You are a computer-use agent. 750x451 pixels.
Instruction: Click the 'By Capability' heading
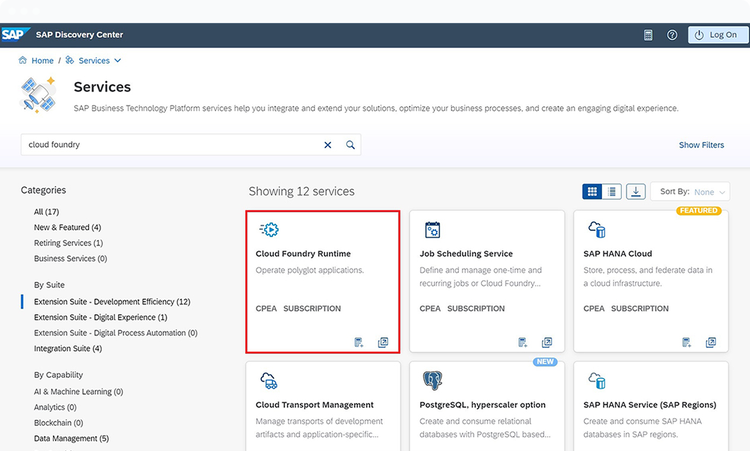[58, 375]
